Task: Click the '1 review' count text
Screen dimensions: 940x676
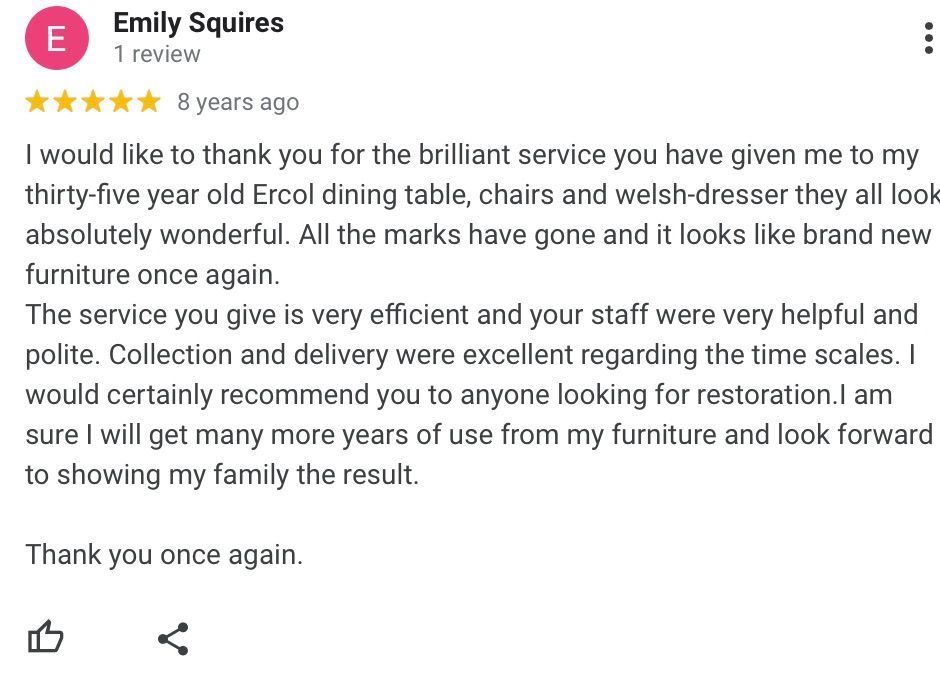Action: [x=157, y=55]
